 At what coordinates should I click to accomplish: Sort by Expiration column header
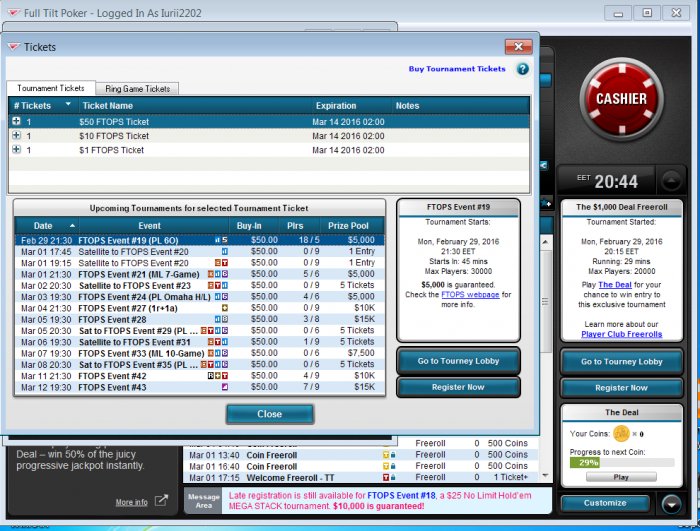point(350,106)
